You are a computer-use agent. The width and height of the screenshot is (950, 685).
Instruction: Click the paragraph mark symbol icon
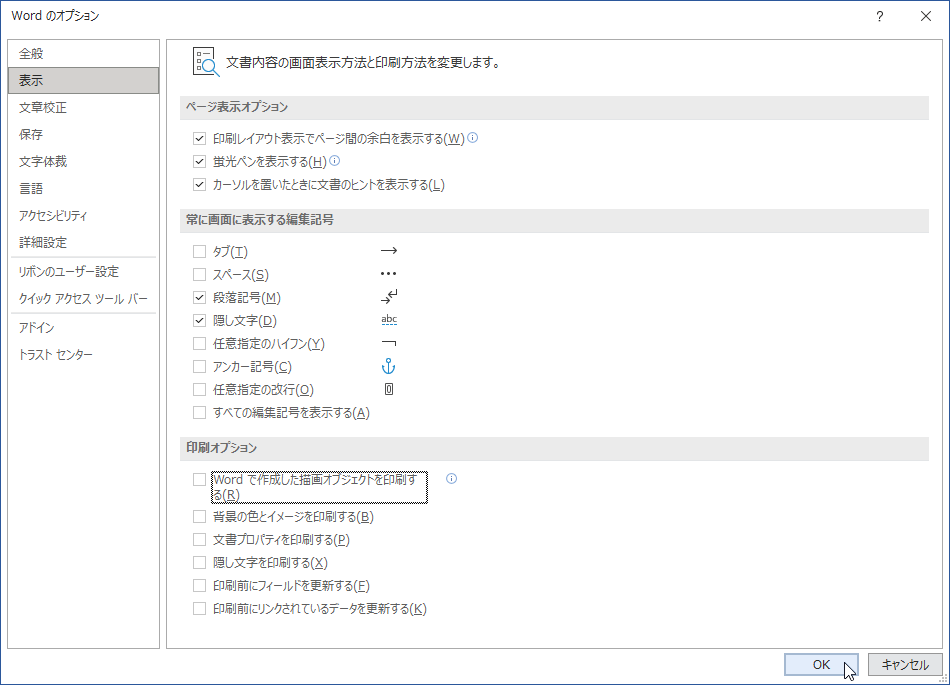[x=388, y=296]
